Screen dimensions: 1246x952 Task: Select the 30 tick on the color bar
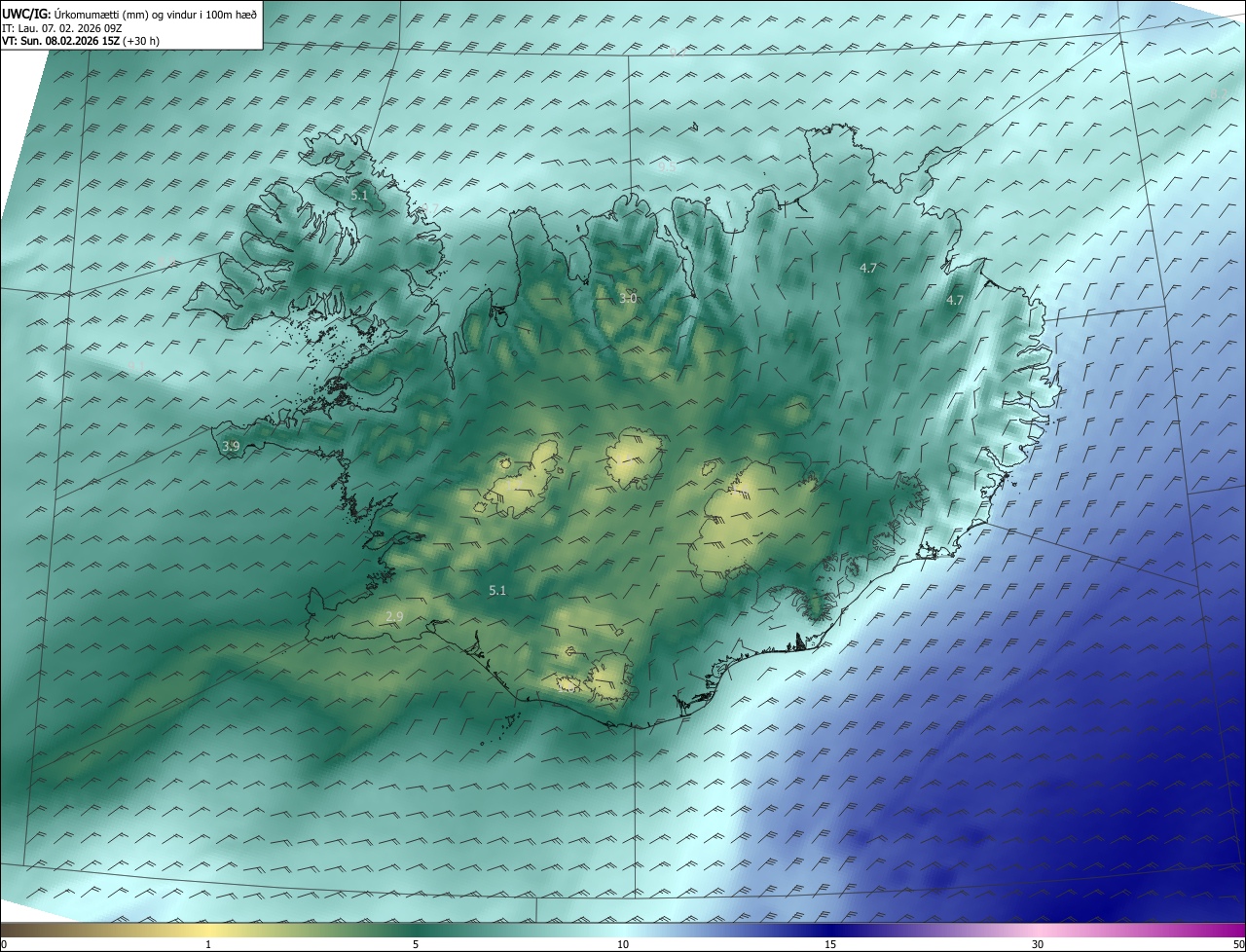tap(1038, 944)
